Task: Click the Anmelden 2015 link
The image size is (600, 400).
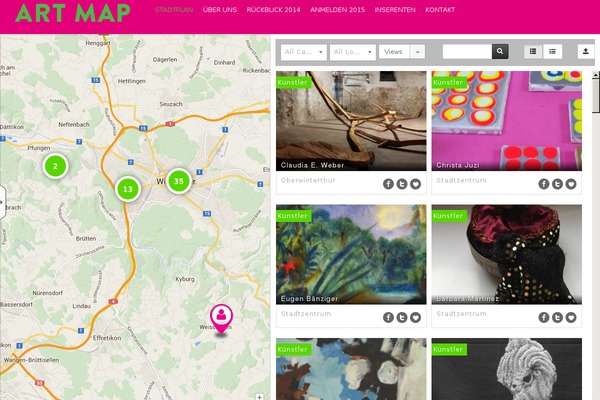Action: click(337, 10)
